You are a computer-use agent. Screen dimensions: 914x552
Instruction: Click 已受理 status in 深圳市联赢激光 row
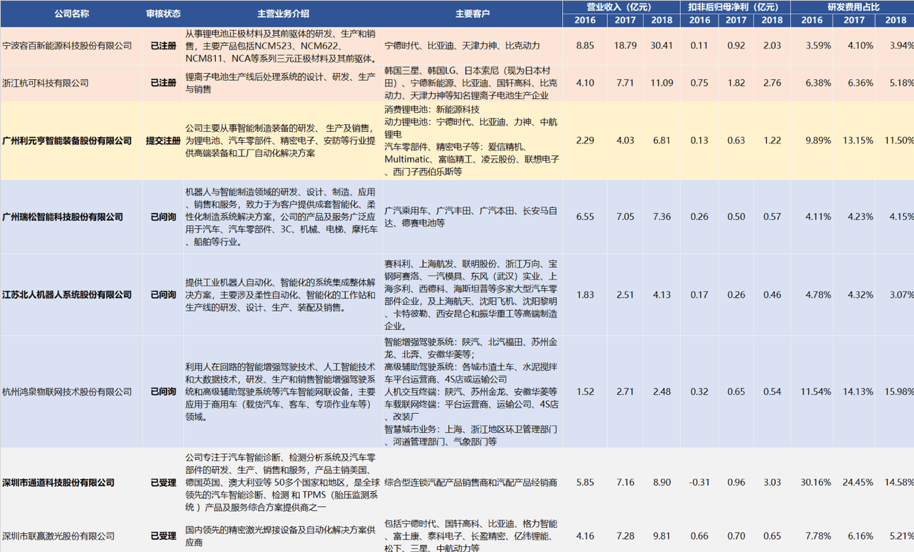click(163, 536)
